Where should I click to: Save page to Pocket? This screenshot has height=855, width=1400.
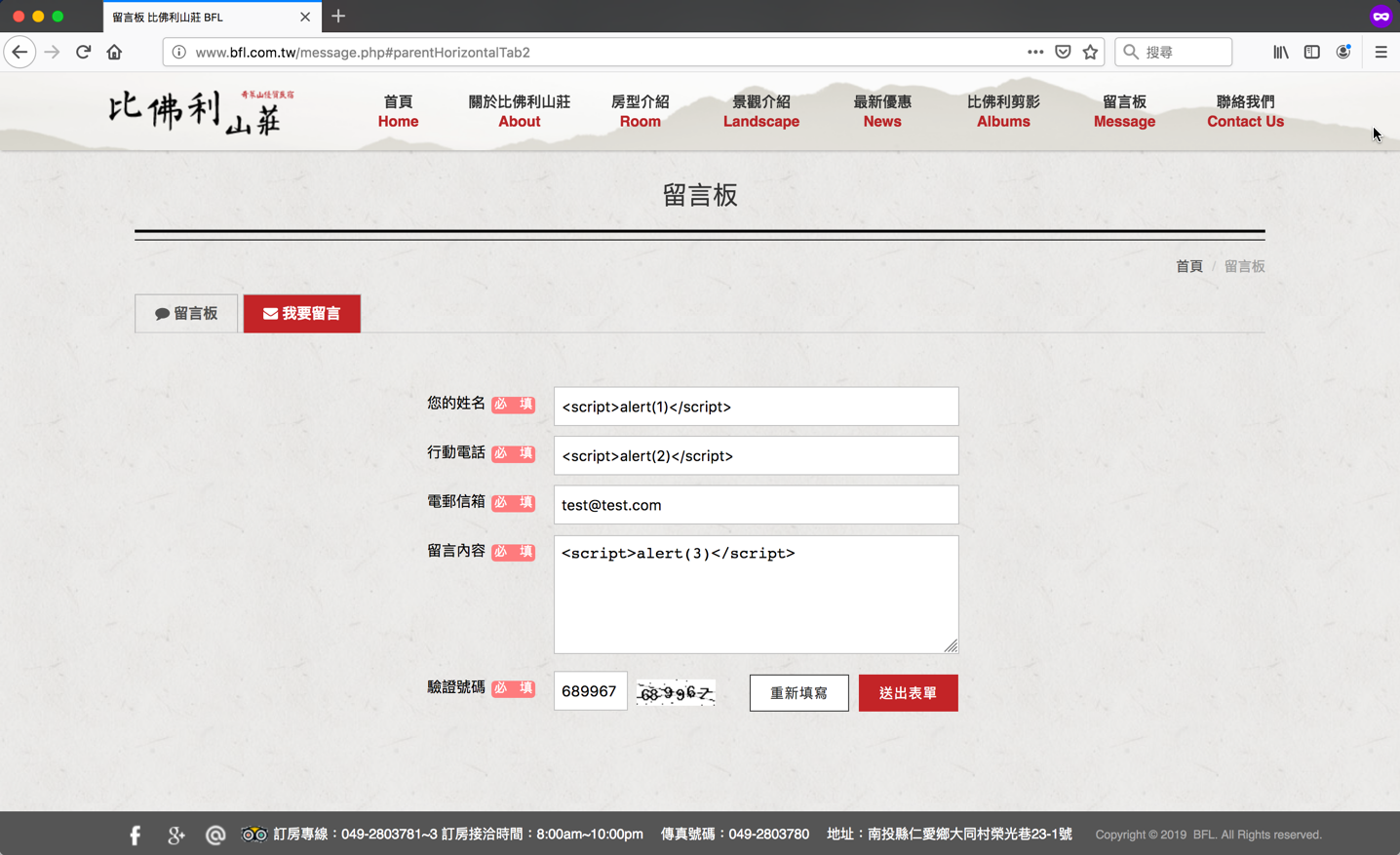[x=1063, y=52]
